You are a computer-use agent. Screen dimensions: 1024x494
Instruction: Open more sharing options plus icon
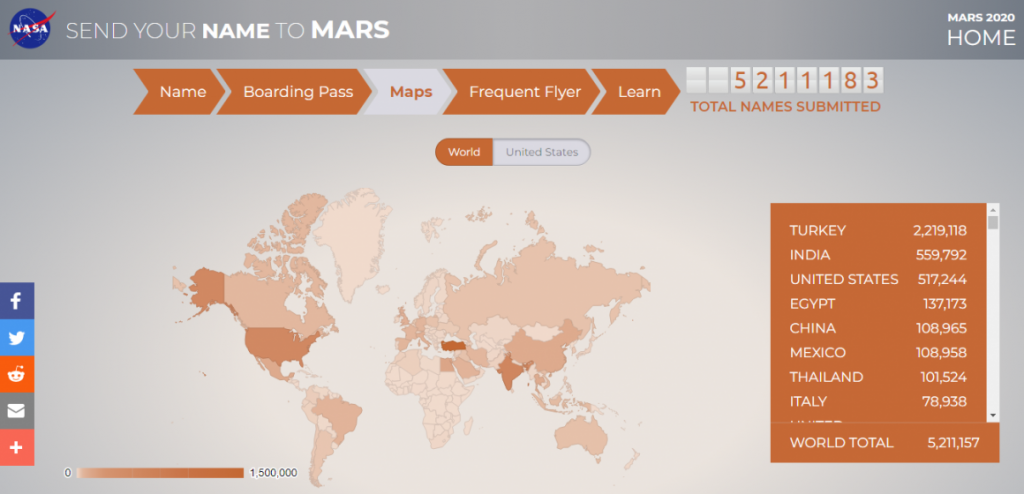(17, 447)
